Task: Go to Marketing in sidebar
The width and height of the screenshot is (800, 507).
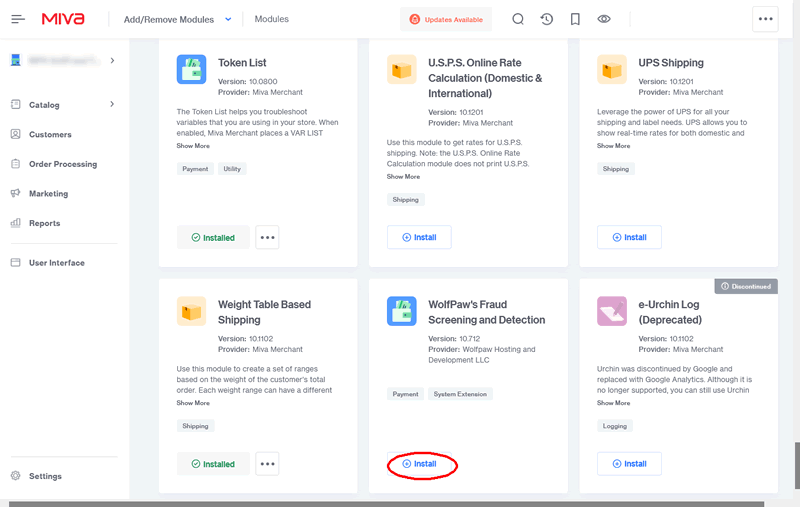Action: [48, 193]
